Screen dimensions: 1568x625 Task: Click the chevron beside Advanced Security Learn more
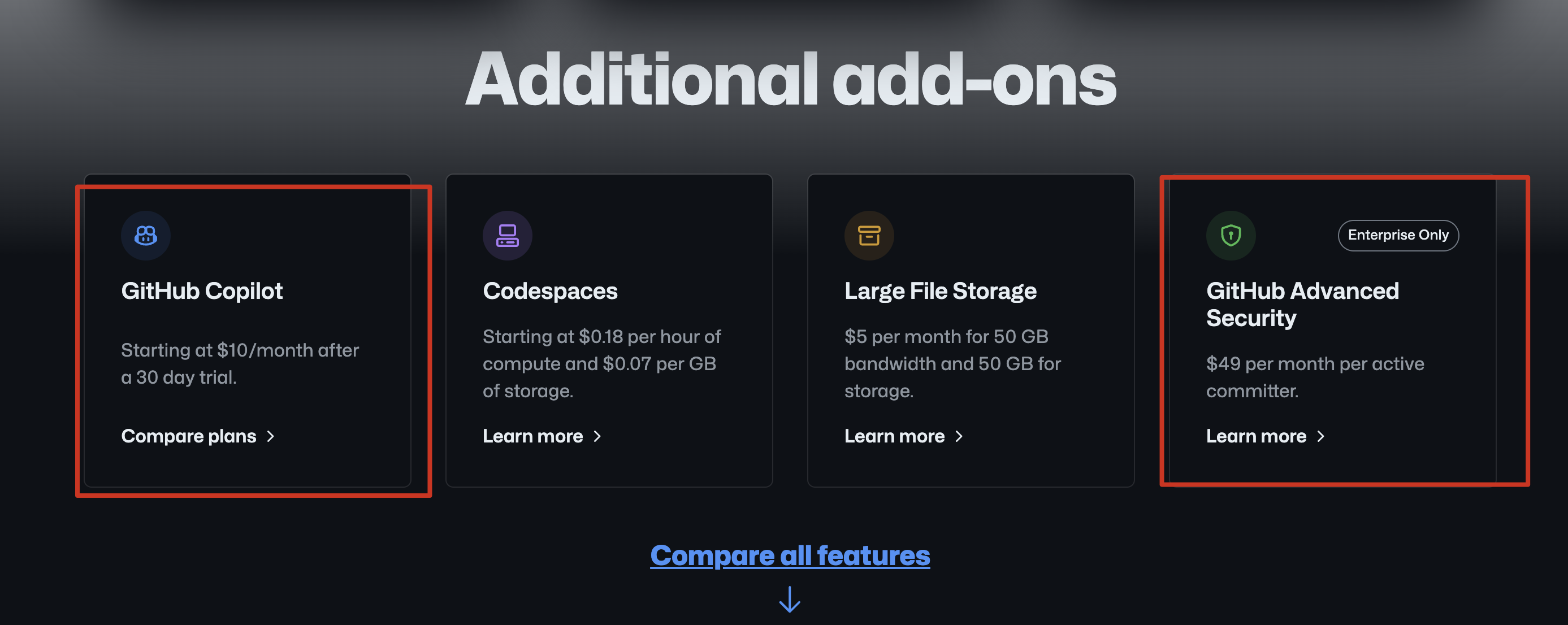pyautogui.click(x=1320, y=436)
